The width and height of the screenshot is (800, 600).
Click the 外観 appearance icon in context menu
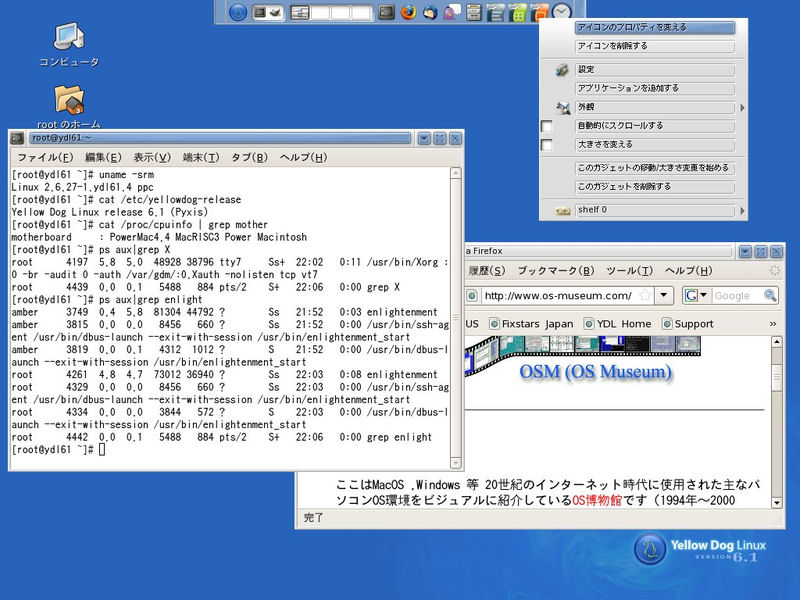[x=563, y=108]
